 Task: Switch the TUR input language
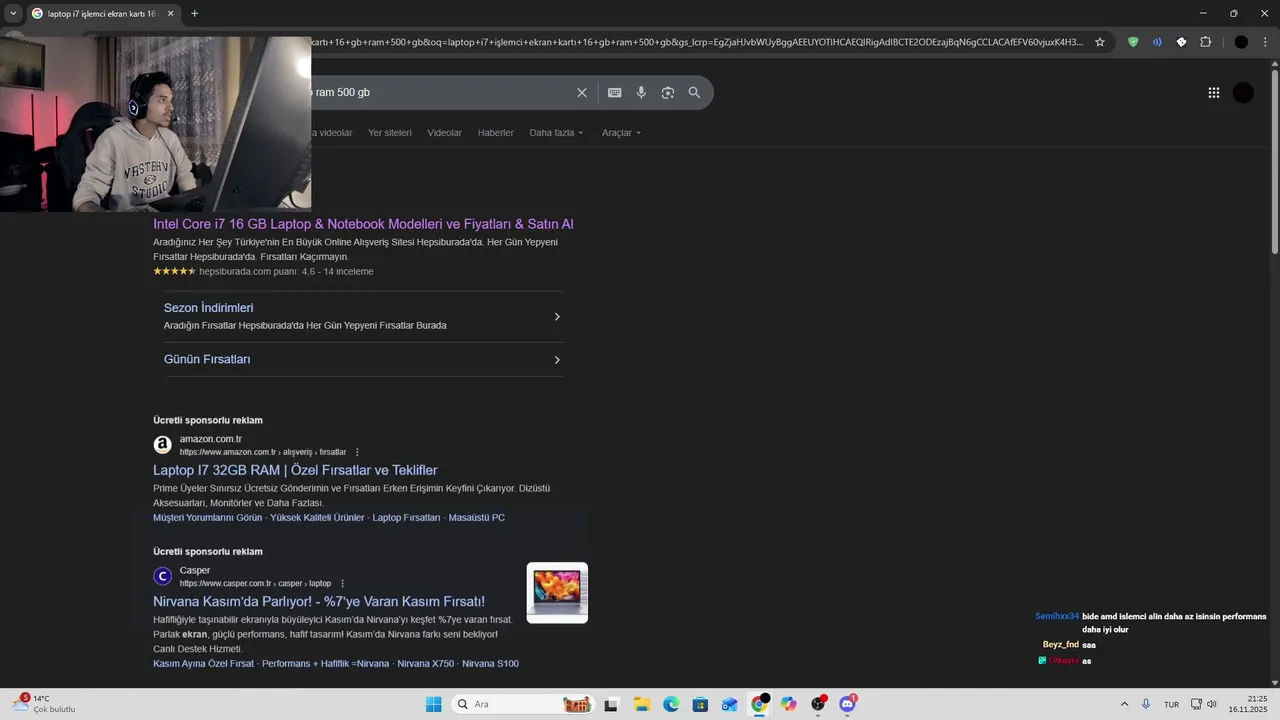[1171, 704]
